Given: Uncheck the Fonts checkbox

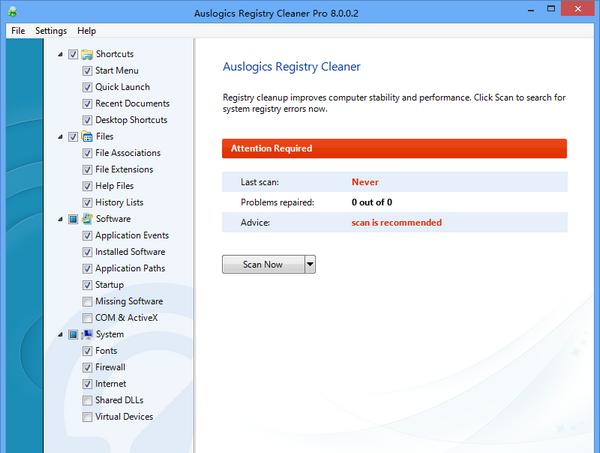Looking at the screenshot, I should pos(87,351).
